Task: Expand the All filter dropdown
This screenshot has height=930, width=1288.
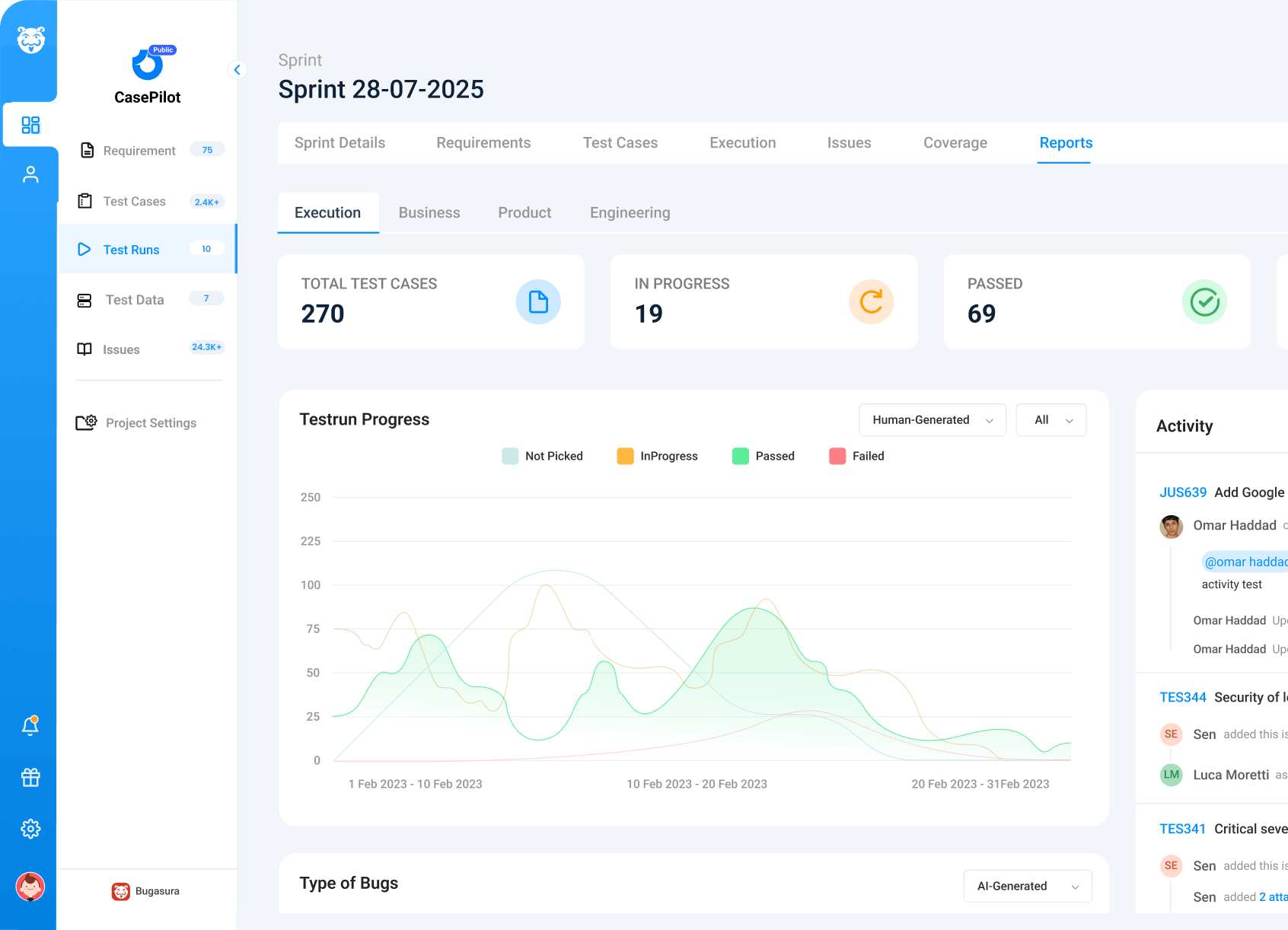Action: pyautogui.click(x=1050, y=420)
